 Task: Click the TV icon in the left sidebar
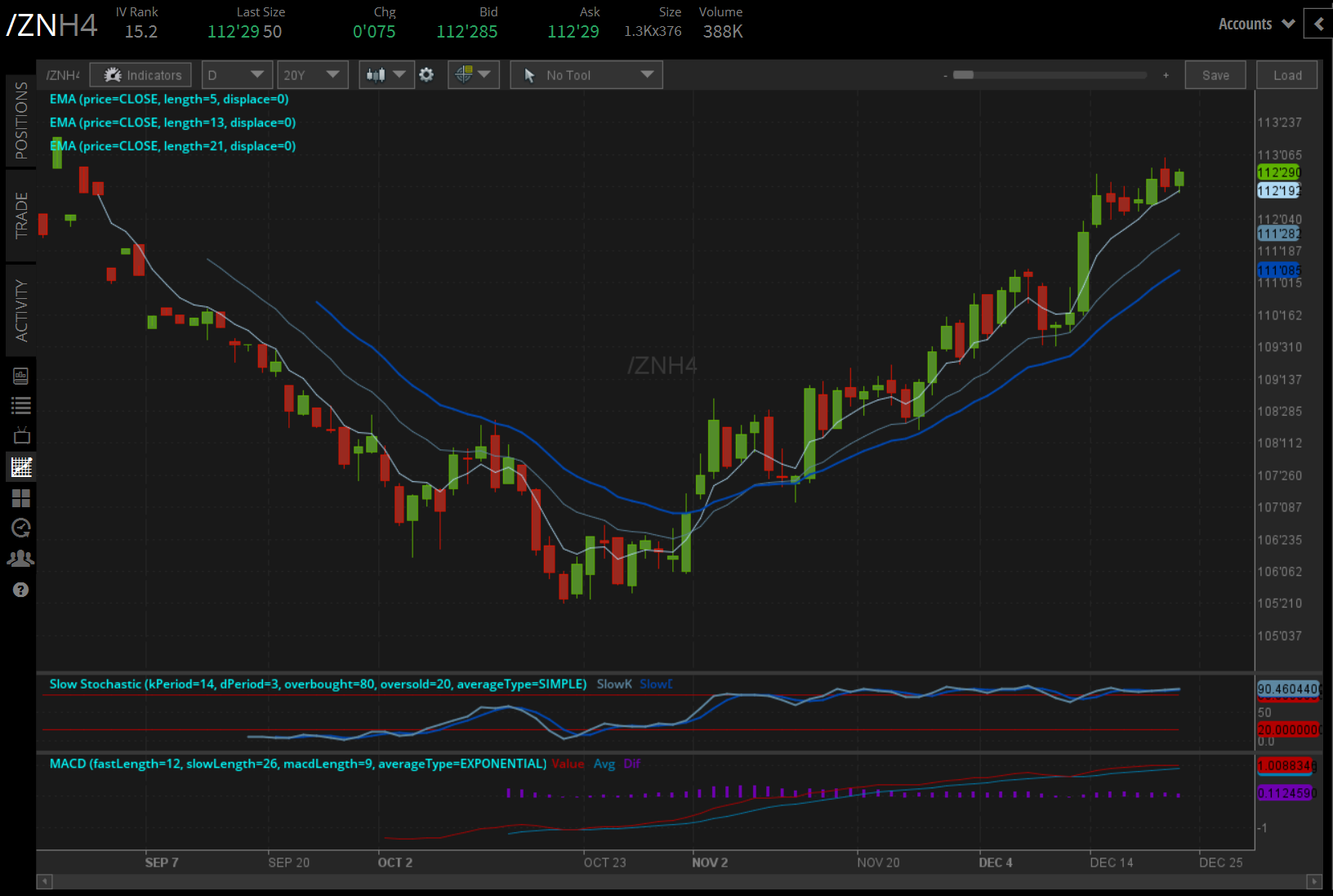[x=21, y=435]
